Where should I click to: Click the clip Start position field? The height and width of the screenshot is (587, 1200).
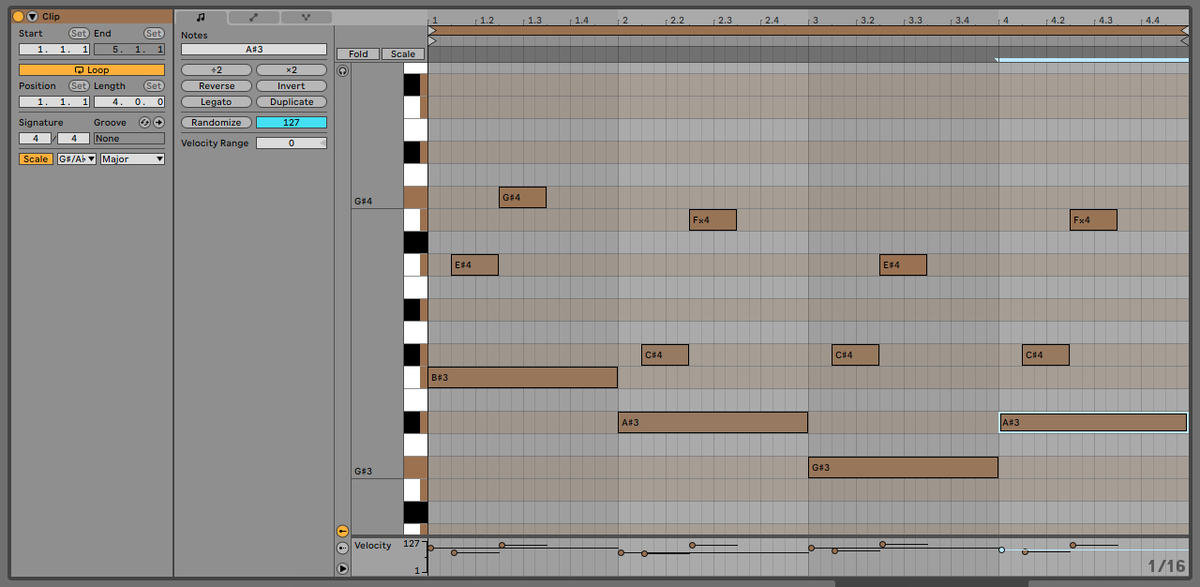tap(54, 49)
